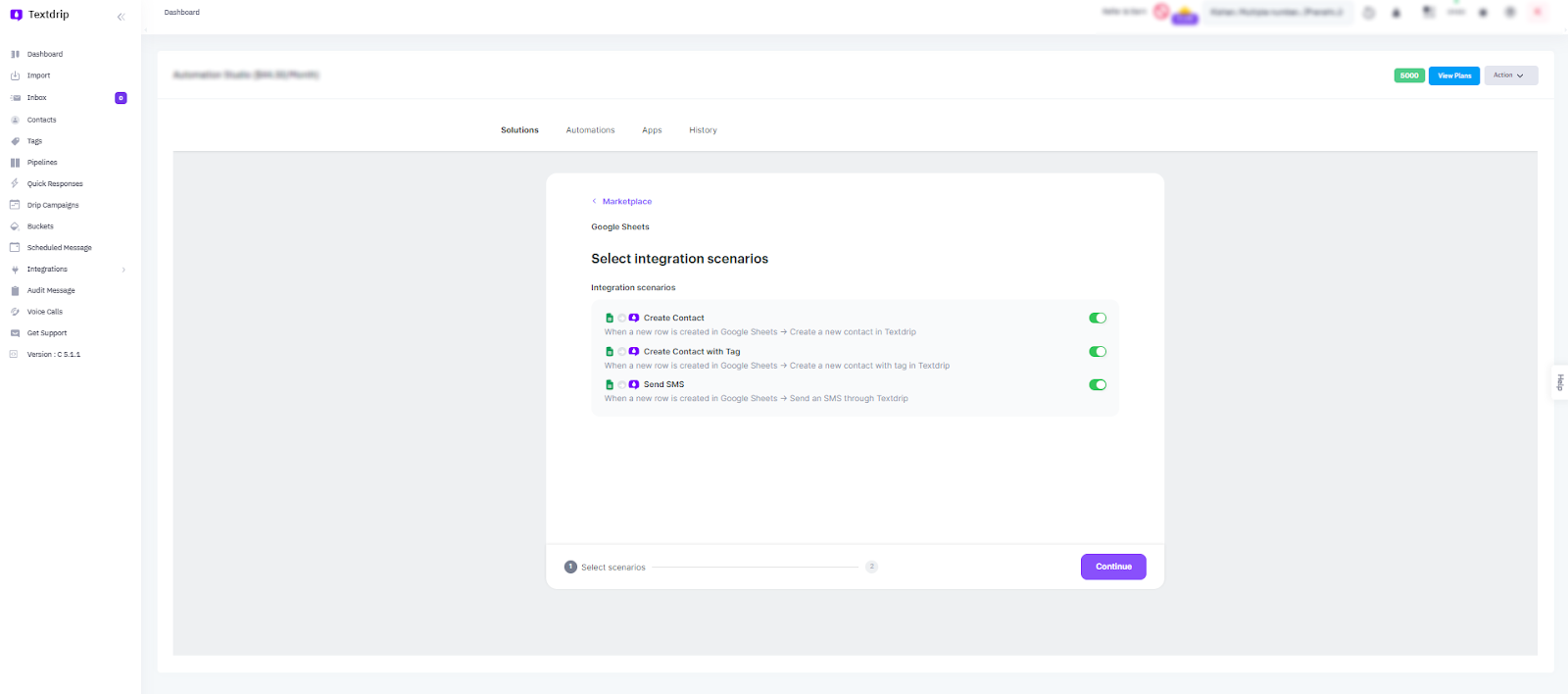The image size is (1568, 694).
Task: Open Voice Calls sidebar icon
Action: pos(15,312)
